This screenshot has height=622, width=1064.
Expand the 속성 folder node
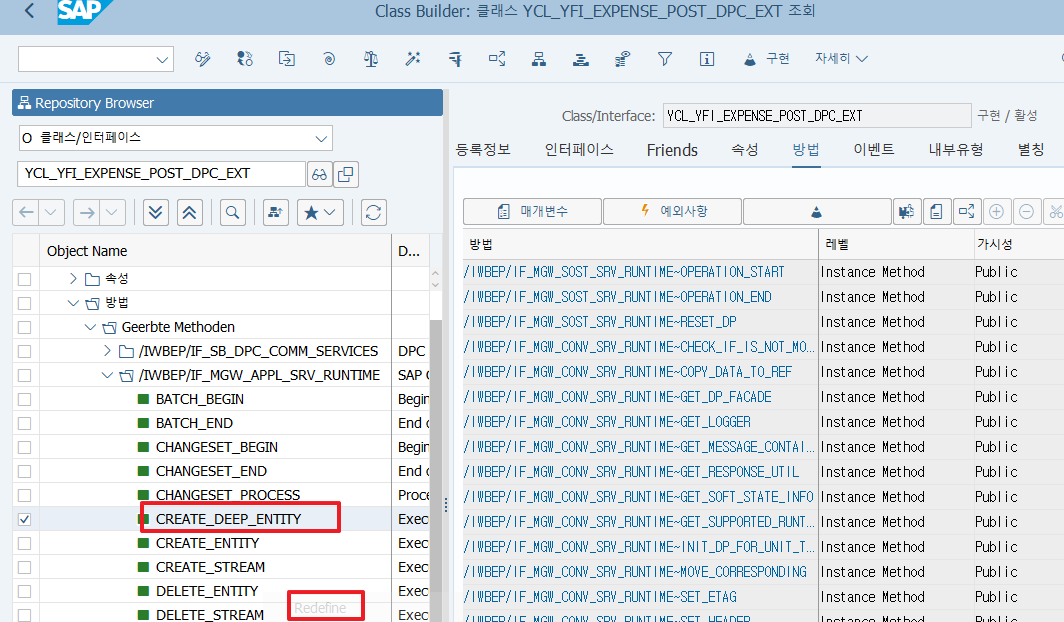73,279
